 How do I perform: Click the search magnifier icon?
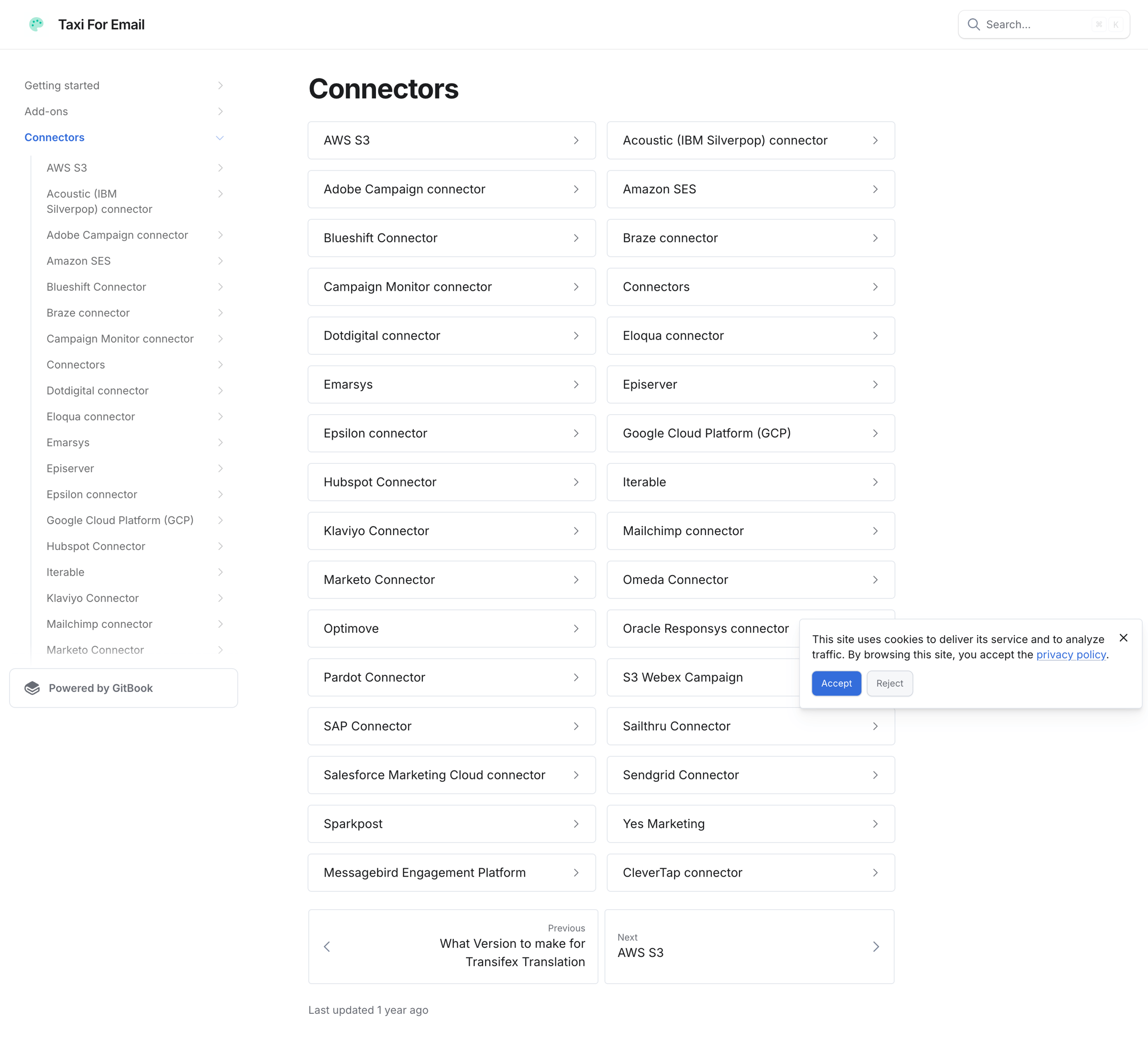[973, 24]
